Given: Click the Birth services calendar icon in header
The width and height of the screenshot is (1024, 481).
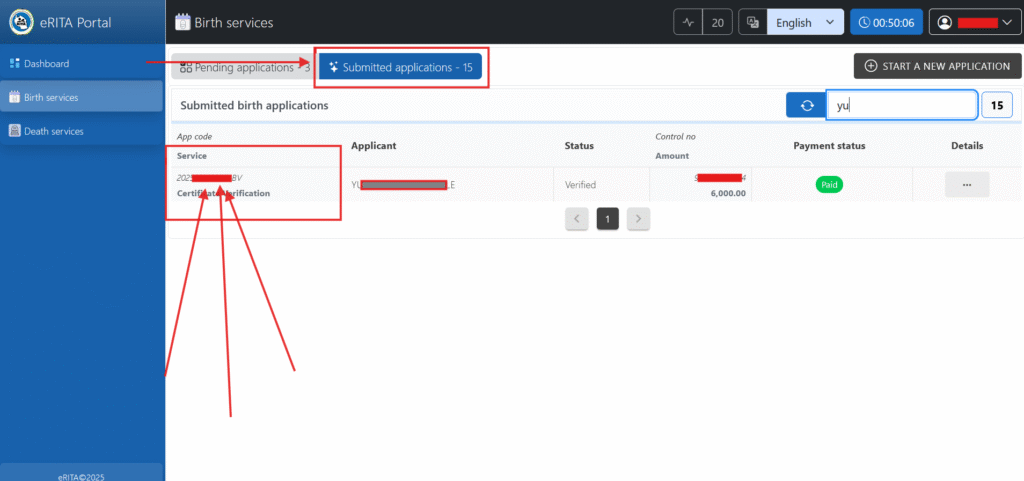Looking at the screenshot, I should [x=182, y=22].
